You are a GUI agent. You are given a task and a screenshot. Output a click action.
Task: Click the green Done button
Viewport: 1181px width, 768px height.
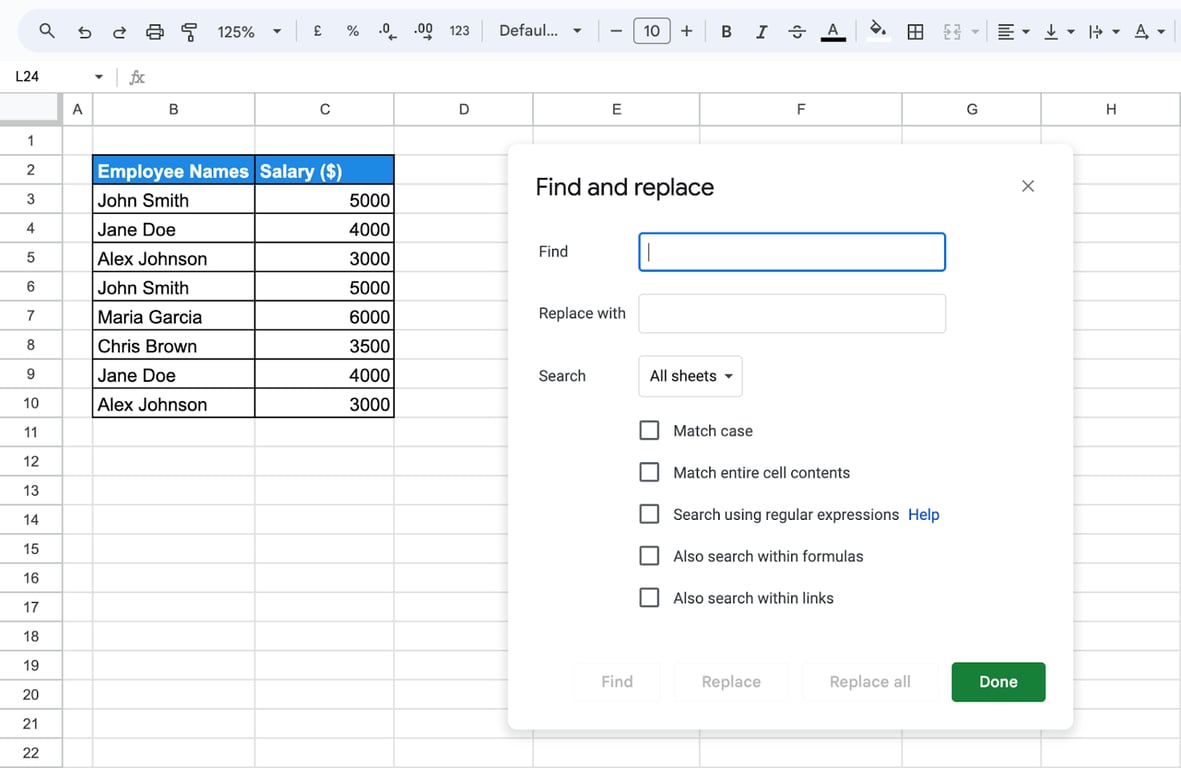998,681
